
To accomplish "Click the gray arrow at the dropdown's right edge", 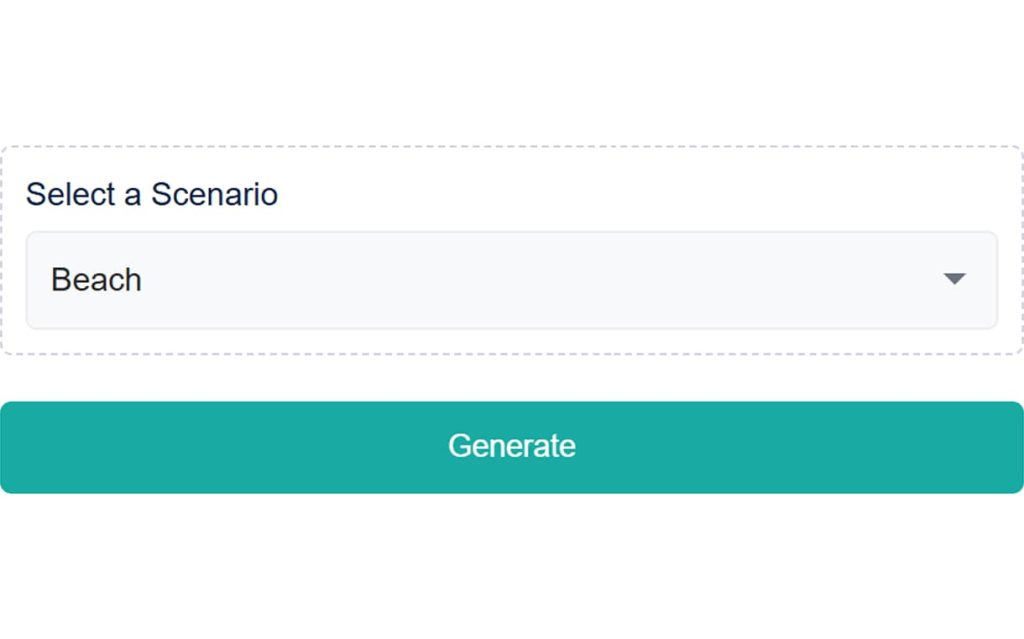I will [x=954, y=279].
